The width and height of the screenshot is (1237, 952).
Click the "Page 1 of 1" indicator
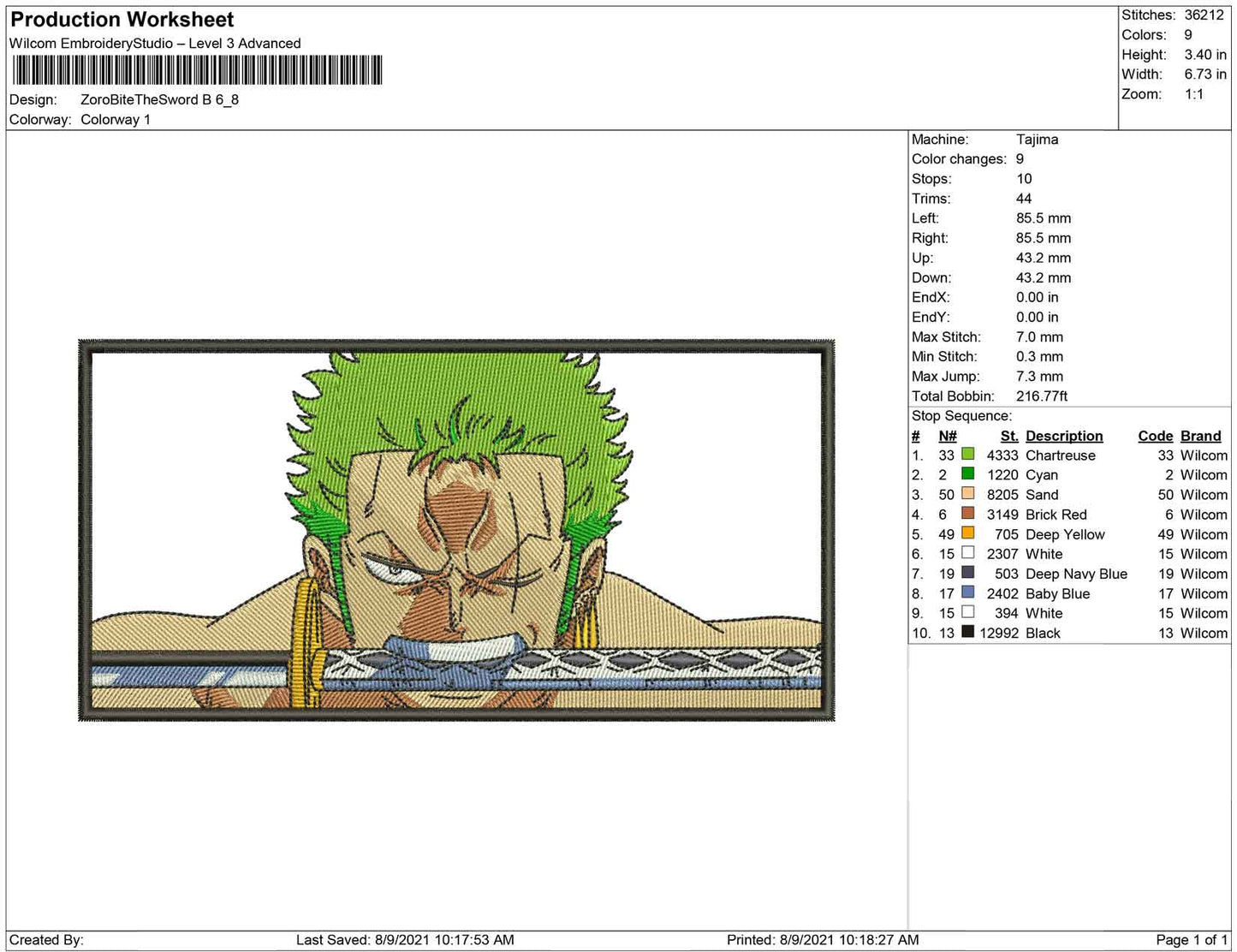coord(1192,940)
